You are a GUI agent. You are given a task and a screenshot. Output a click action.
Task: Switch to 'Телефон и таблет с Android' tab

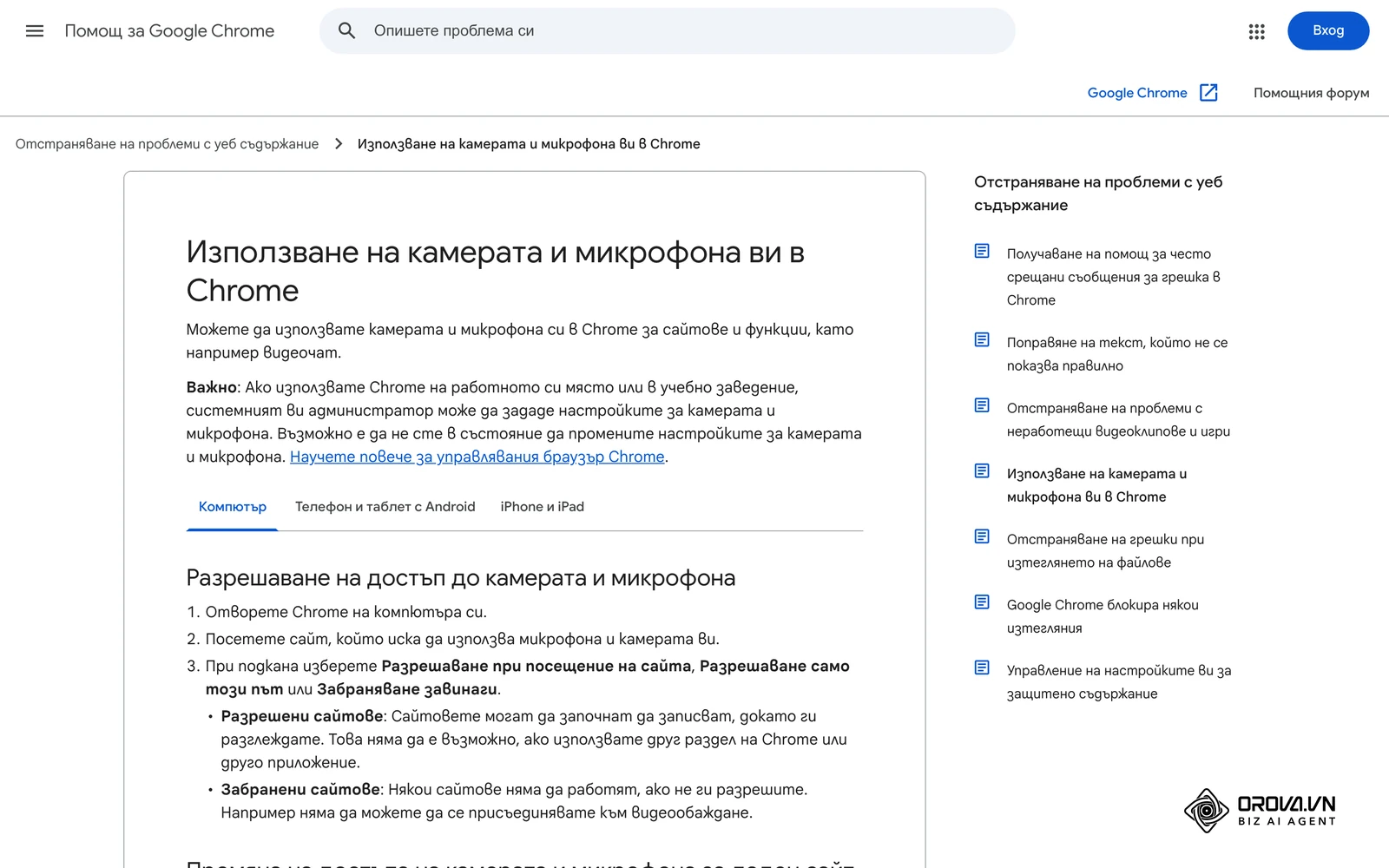[385, 507]
